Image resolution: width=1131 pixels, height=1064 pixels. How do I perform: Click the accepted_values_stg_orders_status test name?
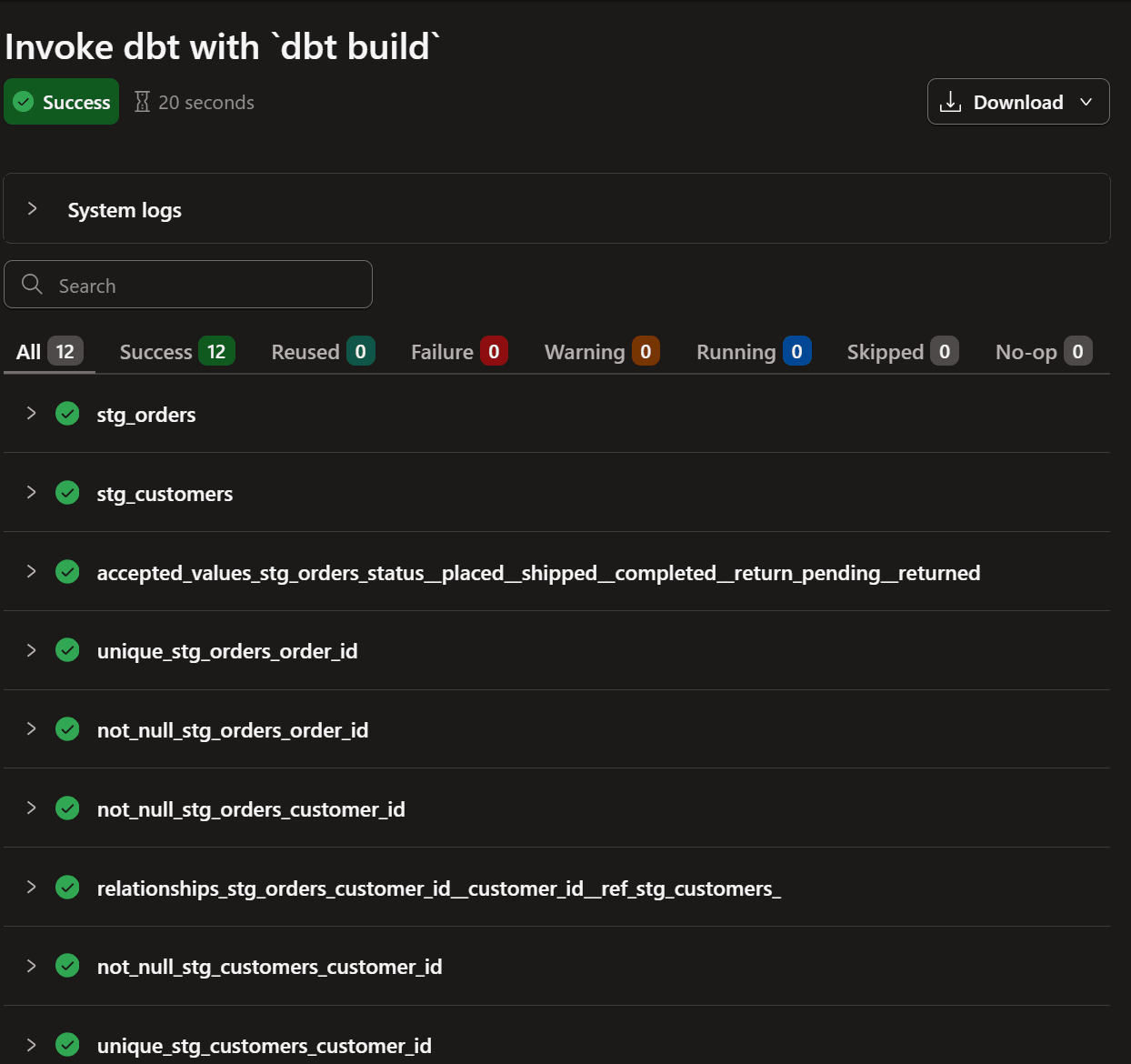point(538,573)
